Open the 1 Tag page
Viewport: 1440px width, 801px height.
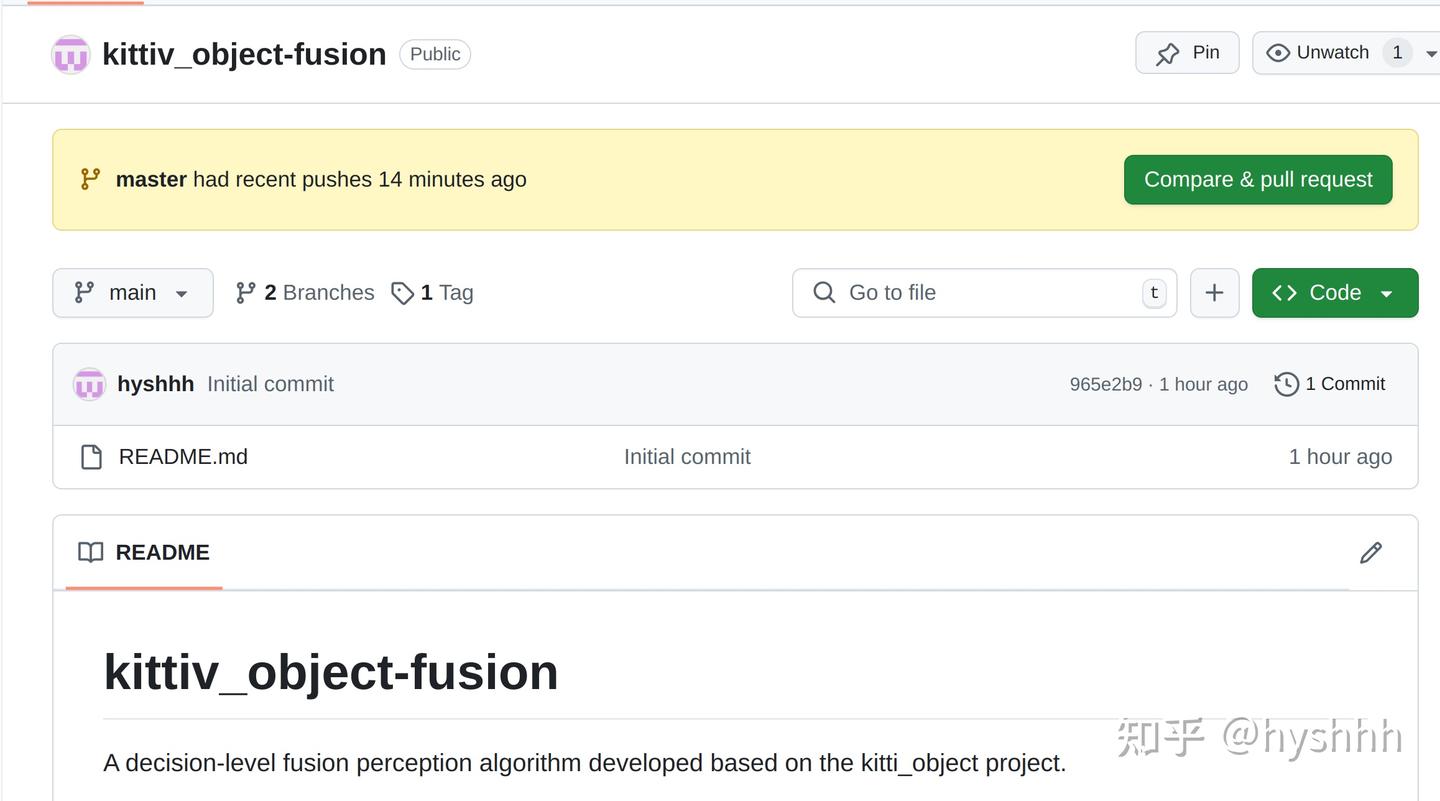coord(432,292)
